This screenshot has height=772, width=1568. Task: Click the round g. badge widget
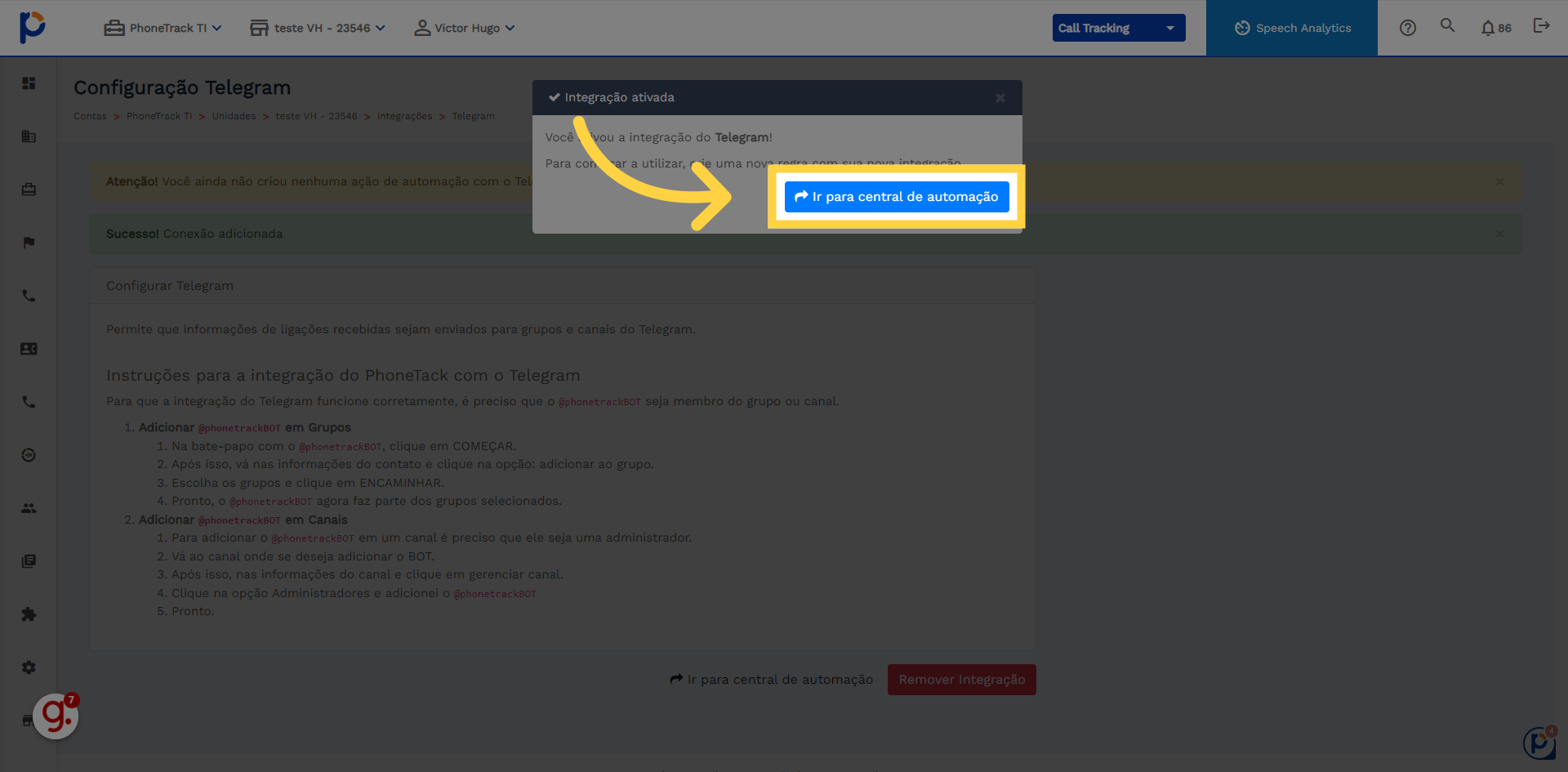[56, 716]
